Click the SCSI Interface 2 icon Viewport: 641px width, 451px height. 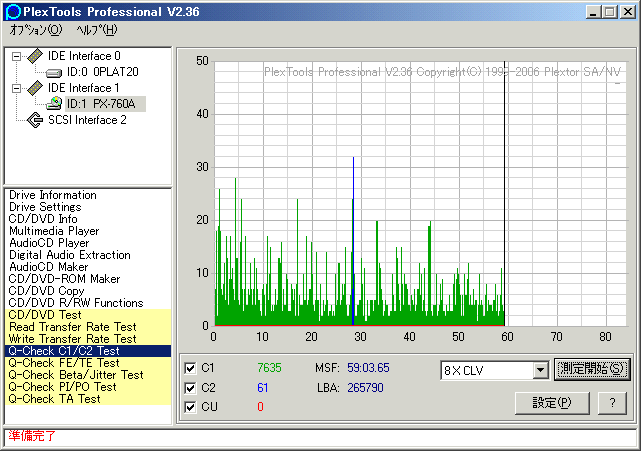pyautogui.click(x=34, y=120)
